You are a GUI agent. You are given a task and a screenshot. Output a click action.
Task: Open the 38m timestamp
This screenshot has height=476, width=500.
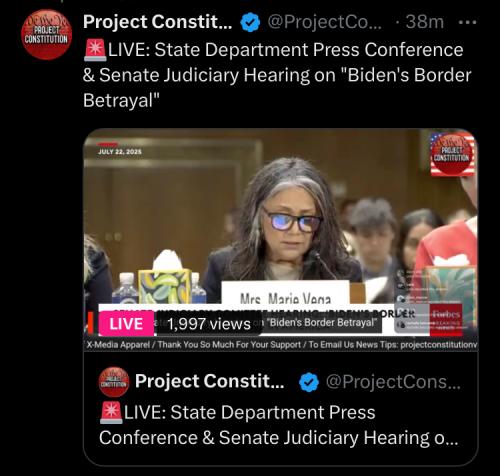pyautogui.click(x=425, y=22)
